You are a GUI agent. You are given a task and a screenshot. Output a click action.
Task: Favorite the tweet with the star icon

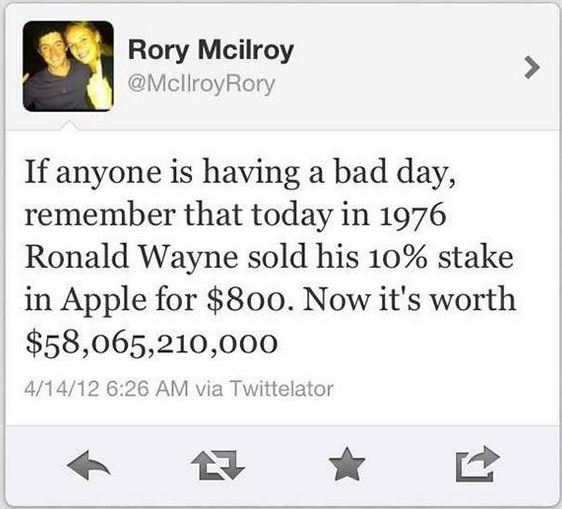pyautogui.click(x=347, y=464)
